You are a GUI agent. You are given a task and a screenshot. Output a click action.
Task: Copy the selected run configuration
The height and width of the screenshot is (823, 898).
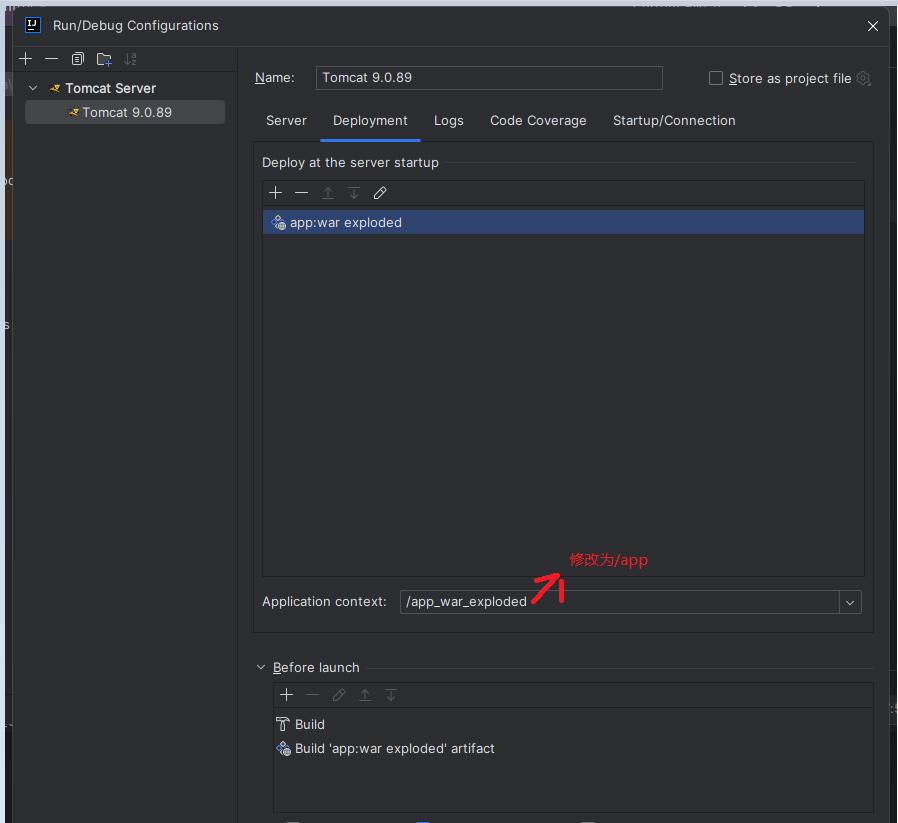[78, 59]
